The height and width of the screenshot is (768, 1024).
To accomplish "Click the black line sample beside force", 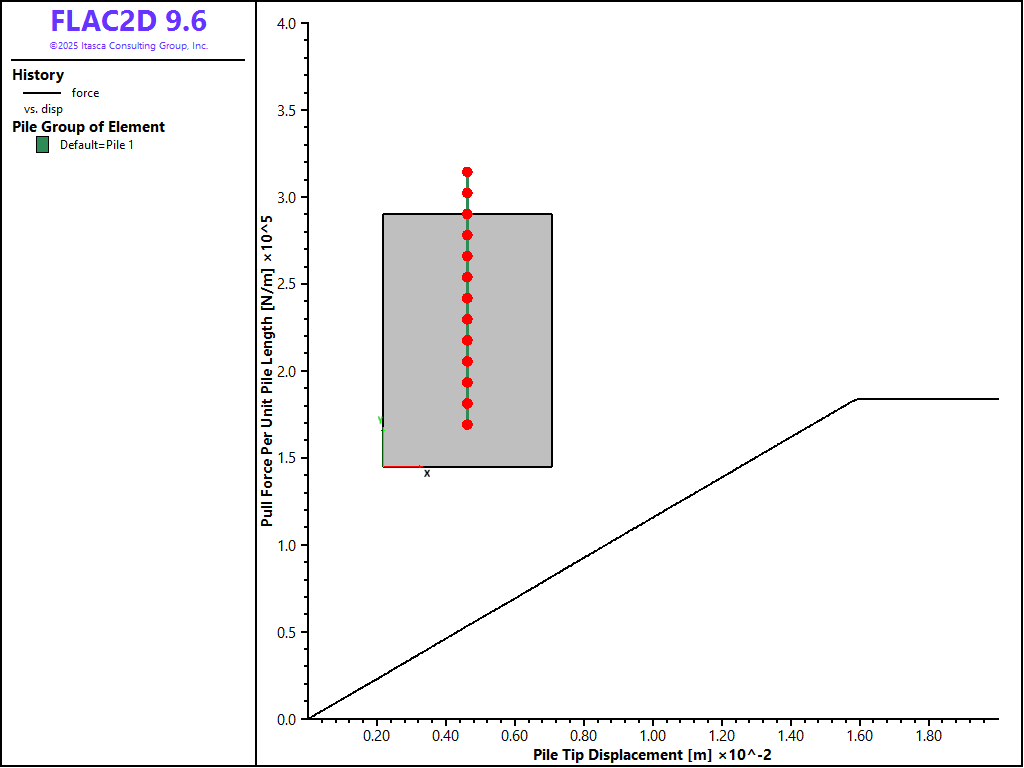I will pyautogui.click(x=41, y=93).
